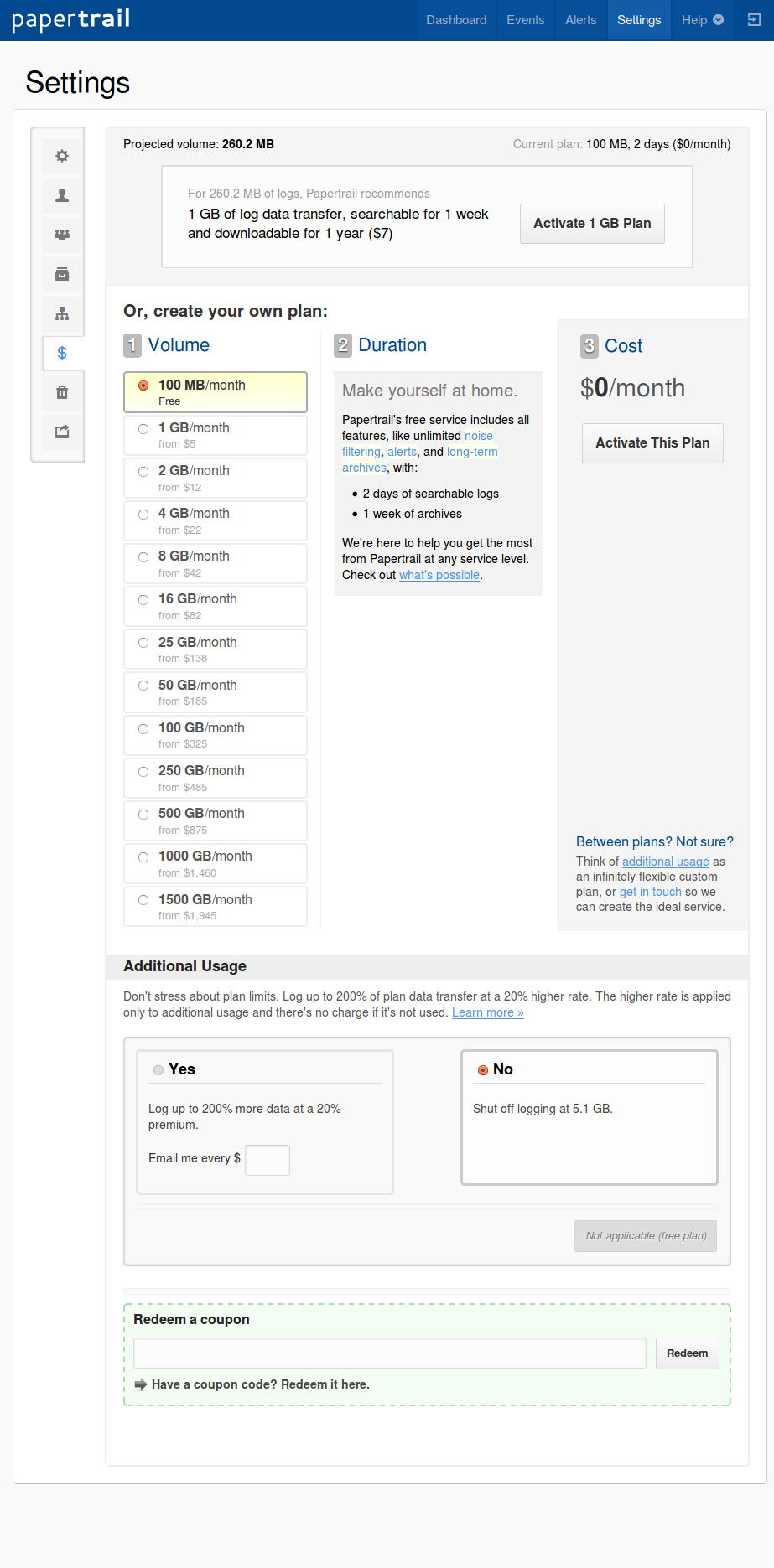Image resolution: width=774 pixels, height=1568 pixels.
Task: Click the log out icon in header
Action: [753, 20]
